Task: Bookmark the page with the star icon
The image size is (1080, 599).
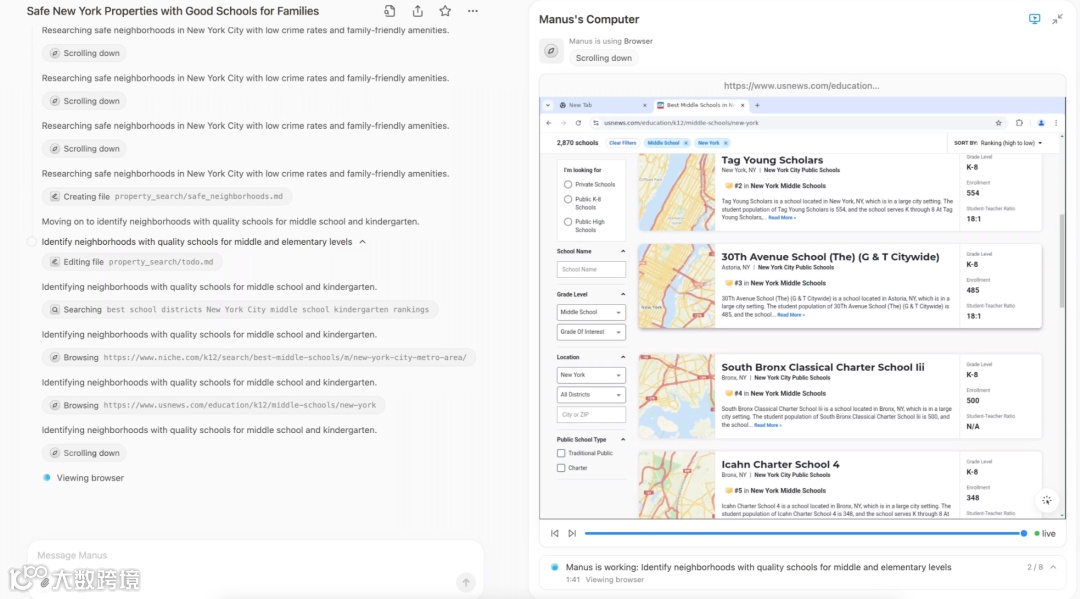Action: click(998, 123)
